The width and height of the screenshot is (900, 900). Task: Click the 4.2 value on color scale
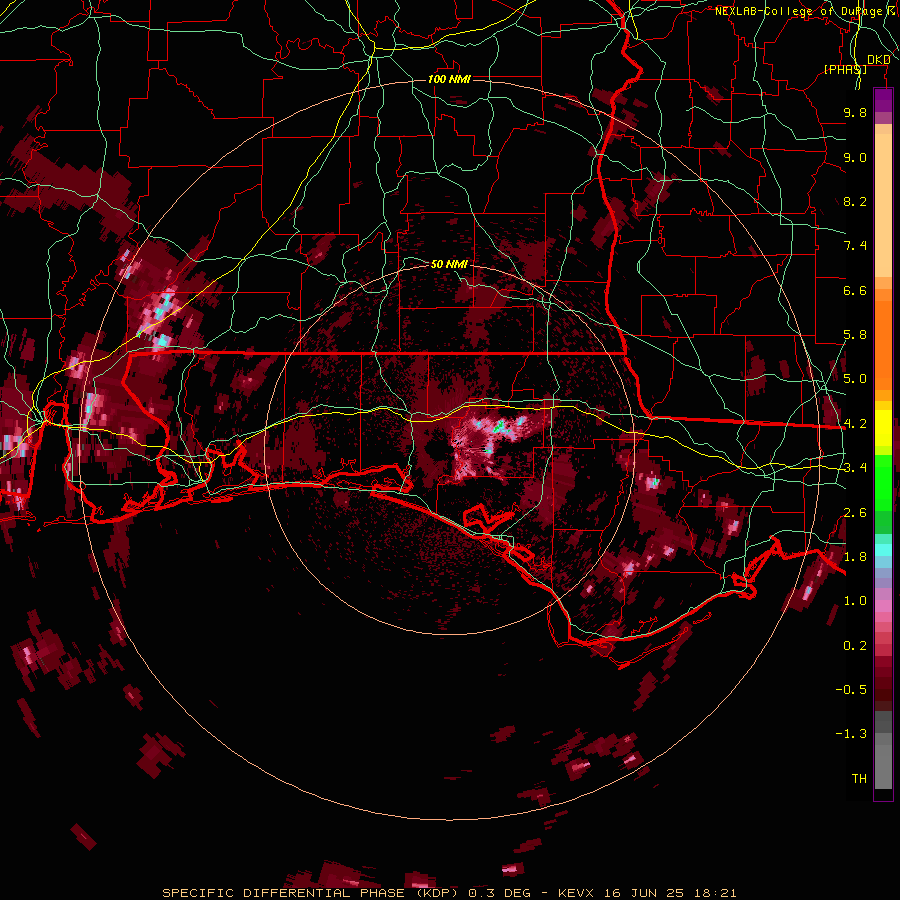855,424
